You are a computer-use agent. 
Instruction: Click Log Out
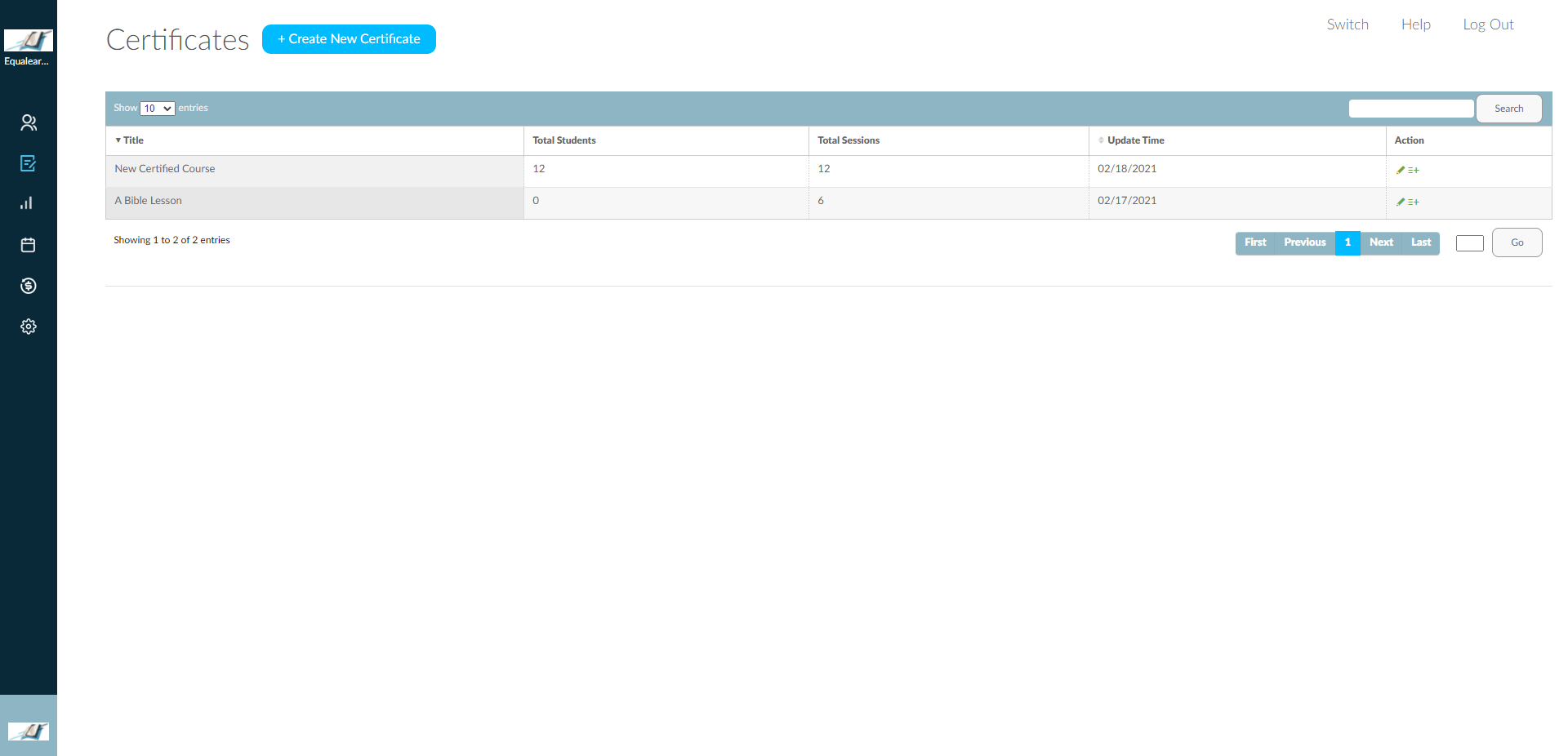[x=1488, y=24]
